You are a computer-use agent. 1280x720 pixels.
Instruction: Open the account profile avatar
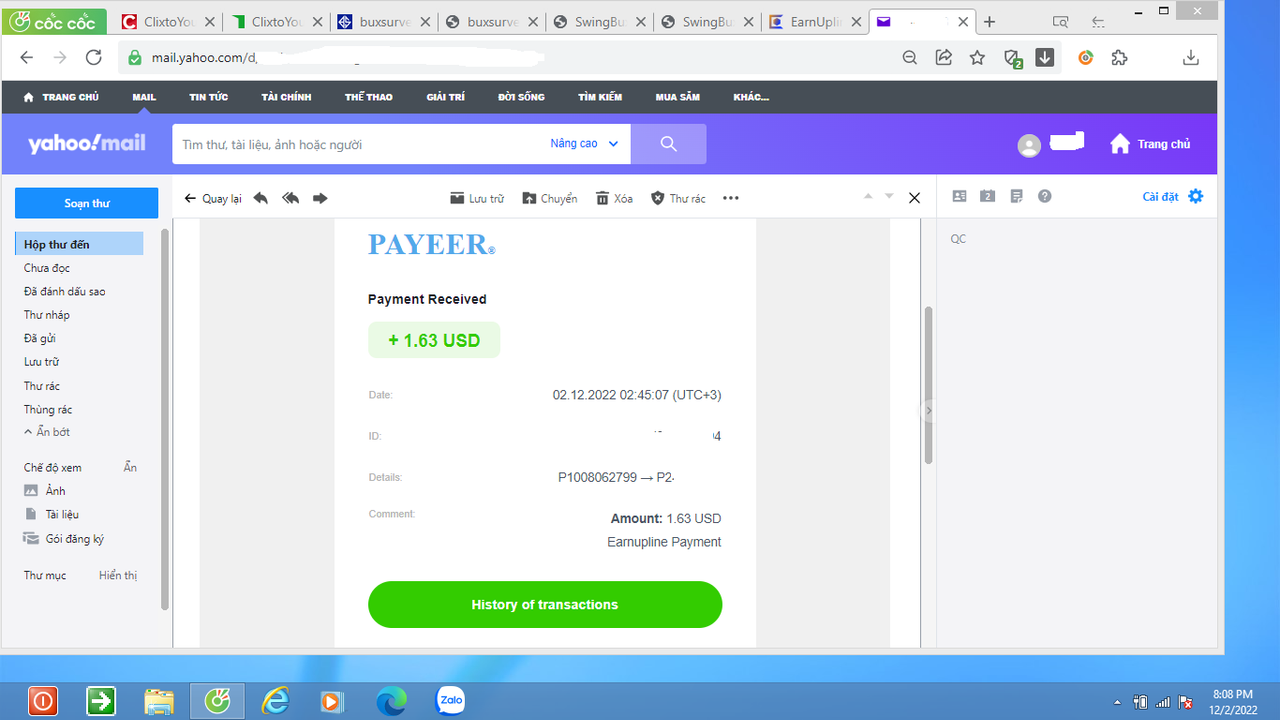[1029, 146]
